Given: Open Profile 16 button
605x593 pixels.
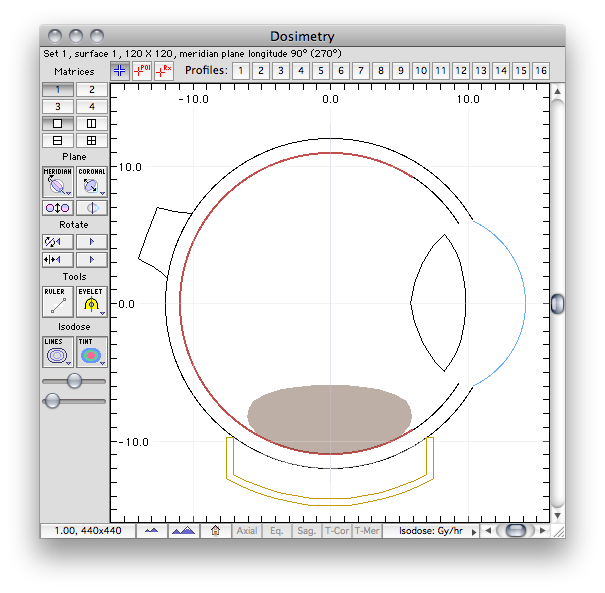Looking at the screenshot, I should click(541, 71).
